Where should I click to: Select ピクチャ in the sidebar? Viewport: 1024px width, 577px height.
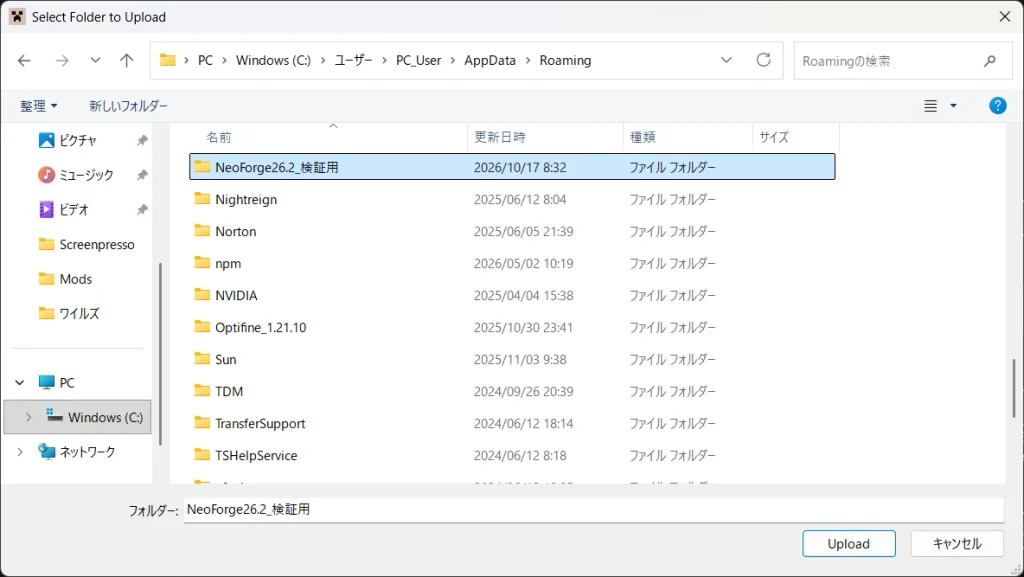pos(78,140)
